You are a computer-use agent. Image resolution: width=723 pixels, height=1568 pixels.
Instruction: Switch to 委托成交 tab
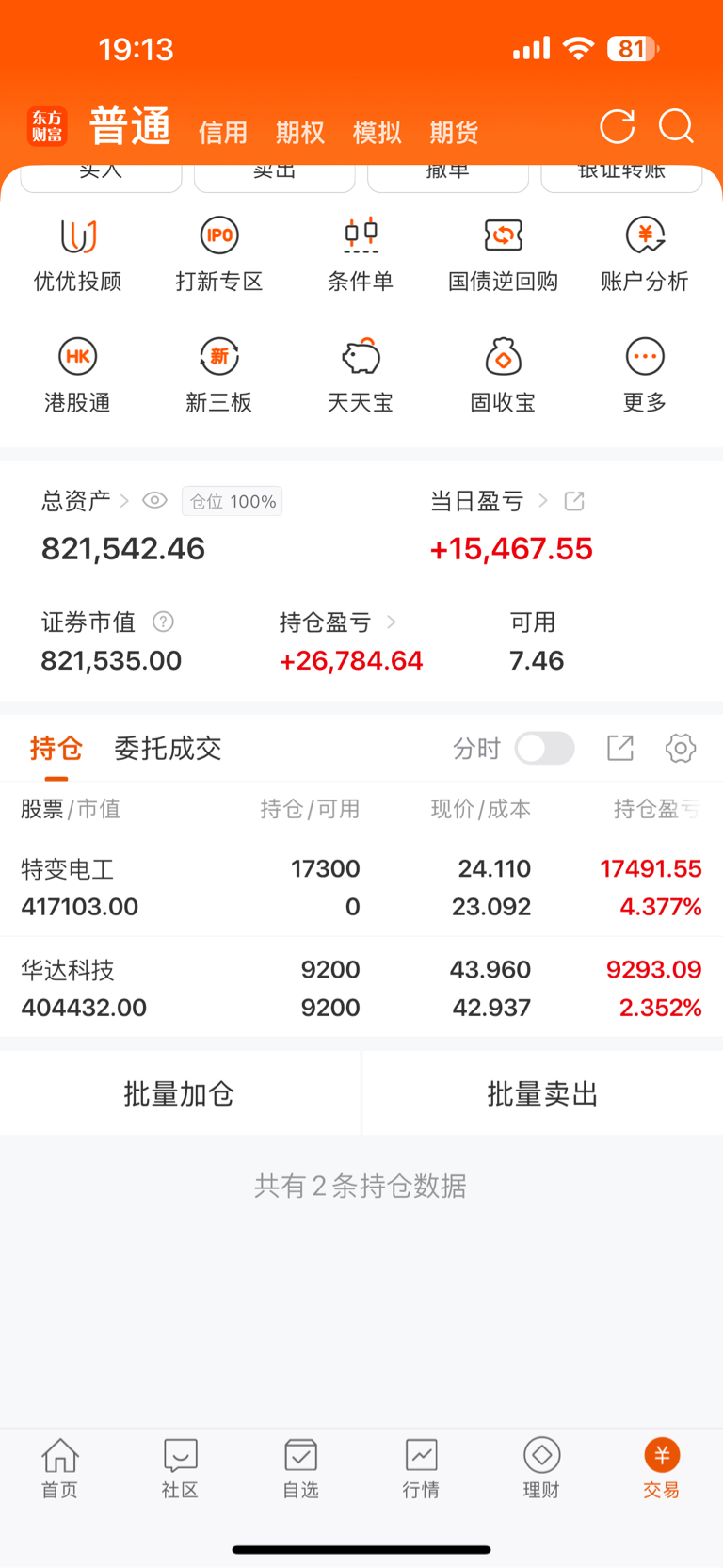[168, 749]
